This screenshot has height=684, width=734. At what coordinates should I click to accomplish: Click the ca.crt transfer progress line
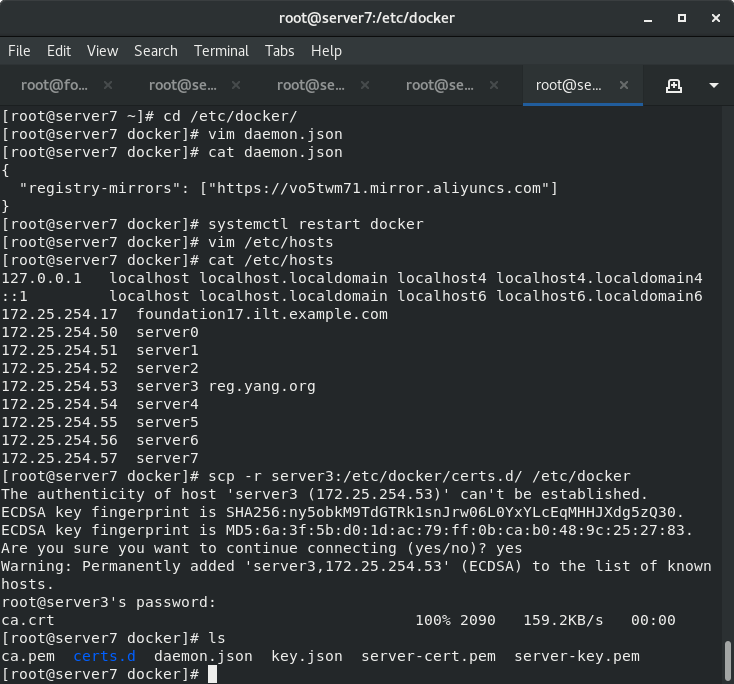click(338, 620)
